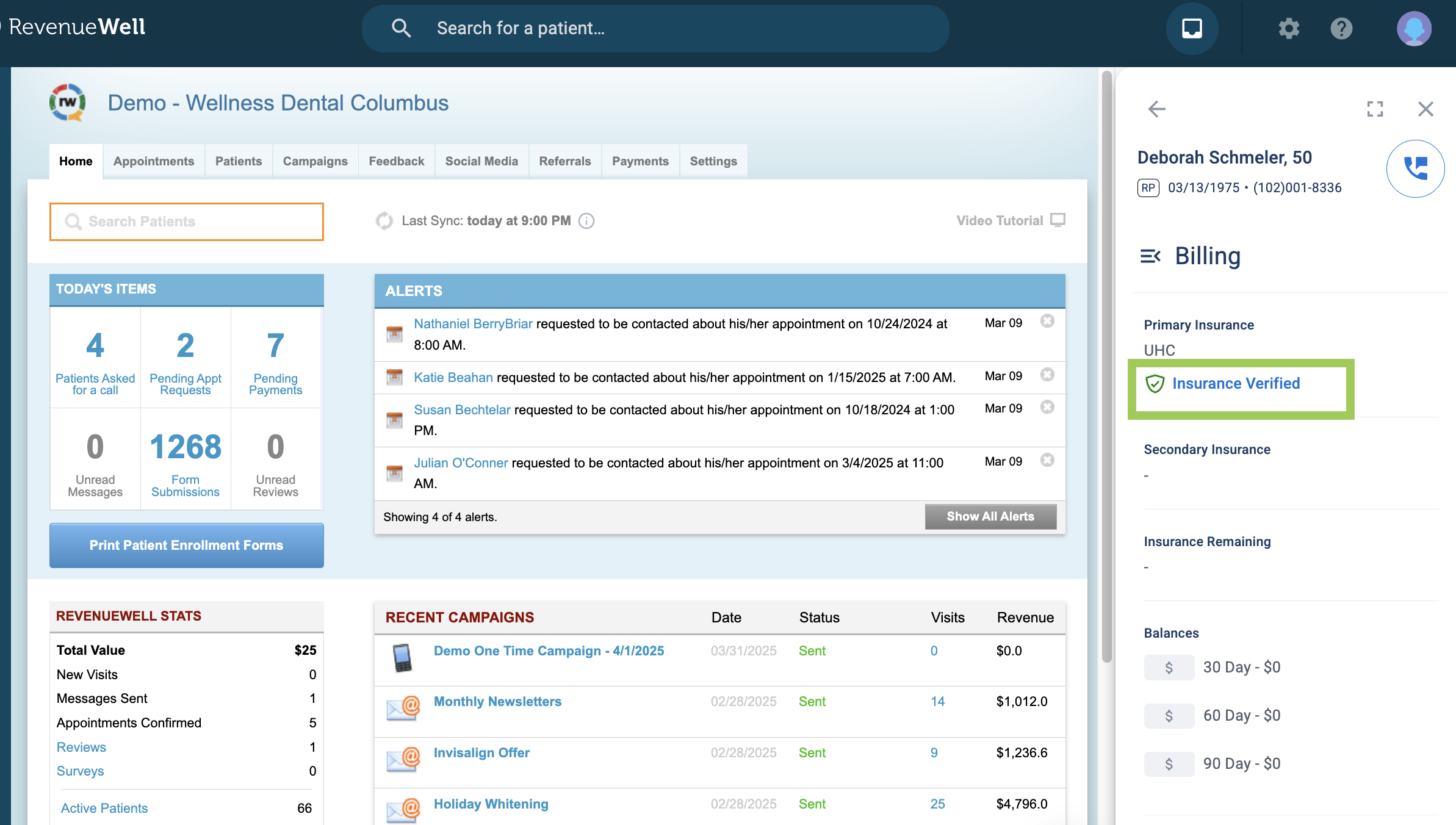Switch to the Patients tab
The width and height of the screenshot is (1456, 825).
(x=239, y=161)
